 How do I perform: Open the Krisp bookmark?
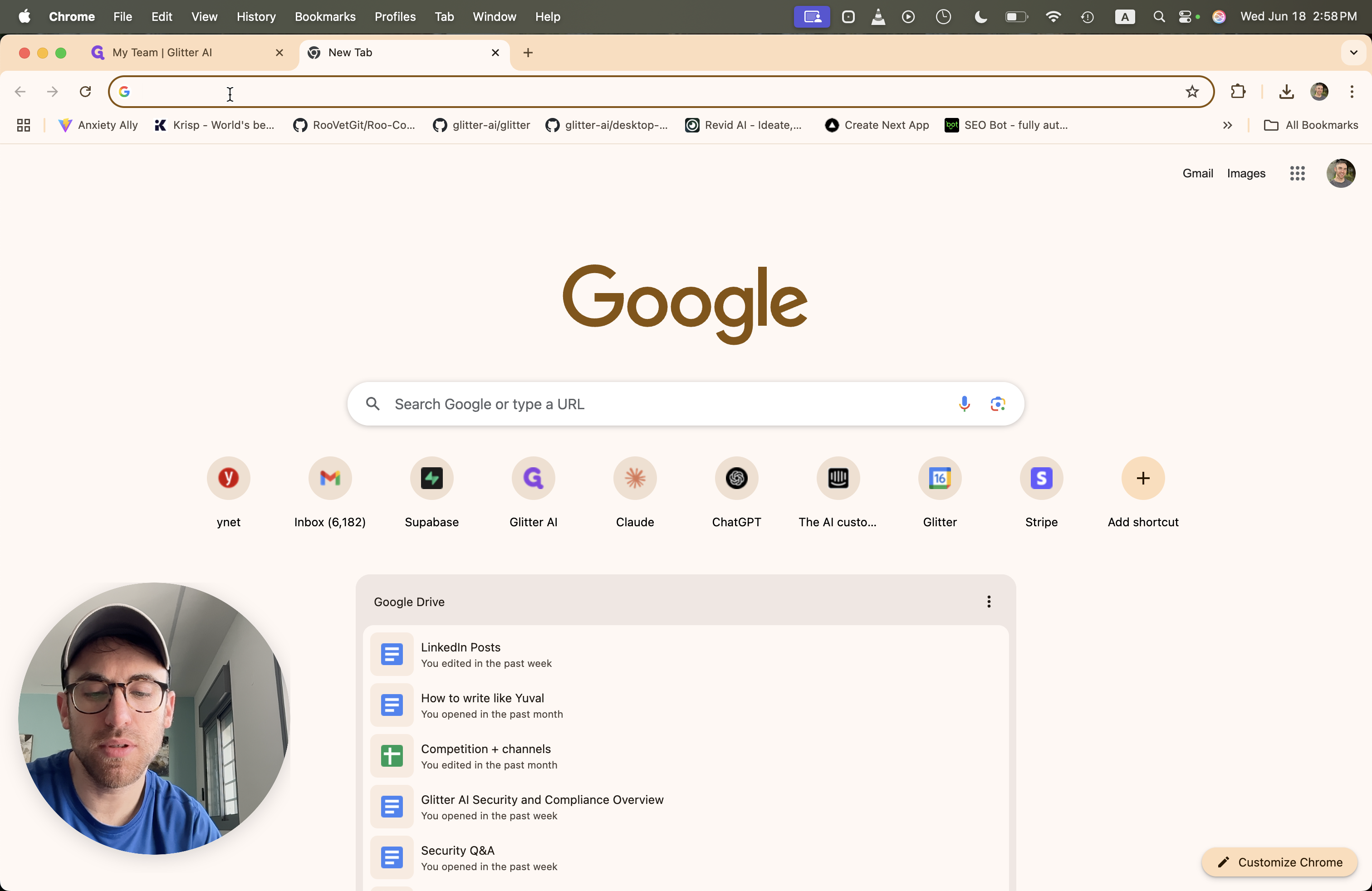(215, 125)
